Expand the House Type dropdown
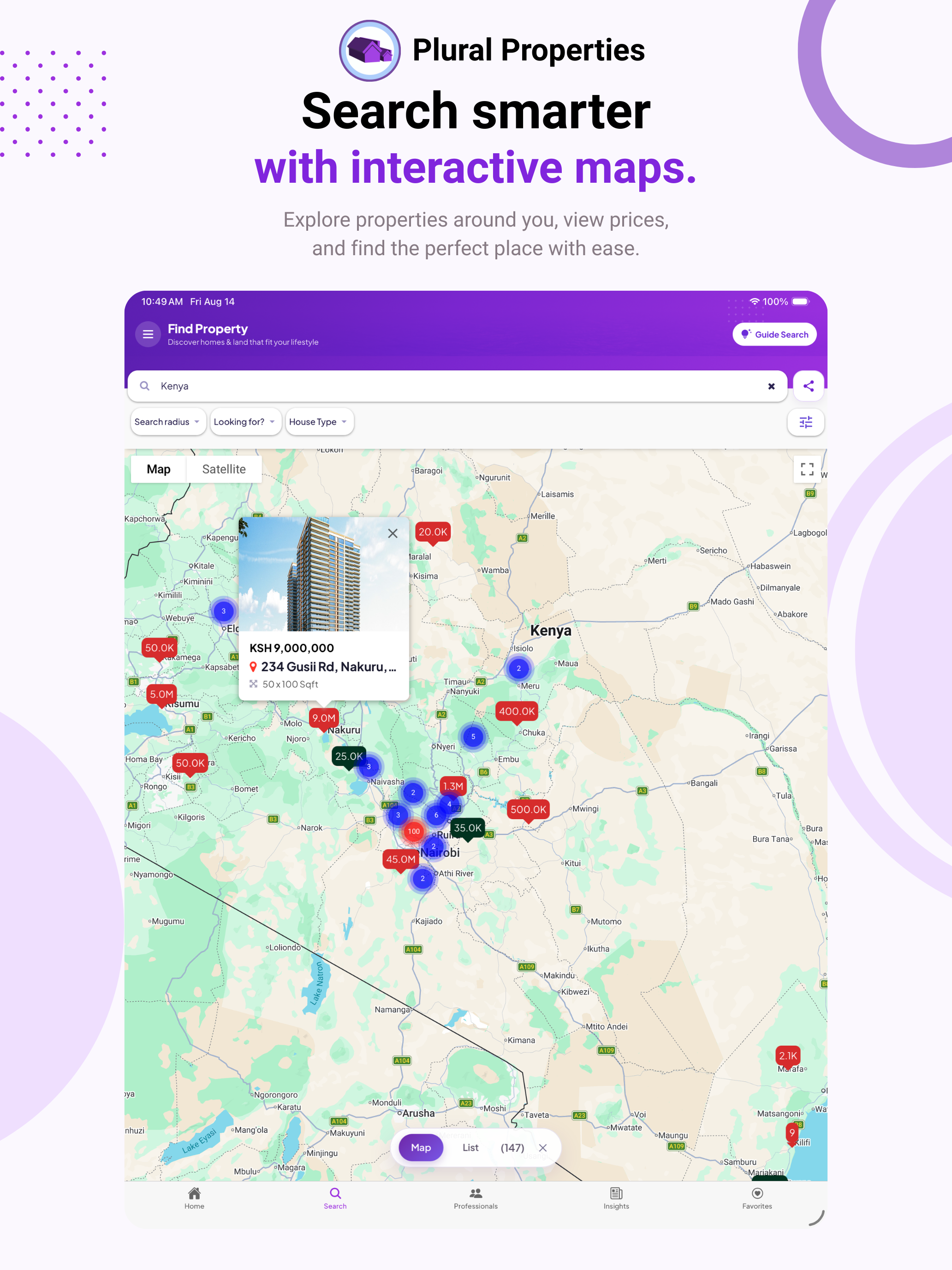Viewport: 952px width, 1270px height. (319, 422)
